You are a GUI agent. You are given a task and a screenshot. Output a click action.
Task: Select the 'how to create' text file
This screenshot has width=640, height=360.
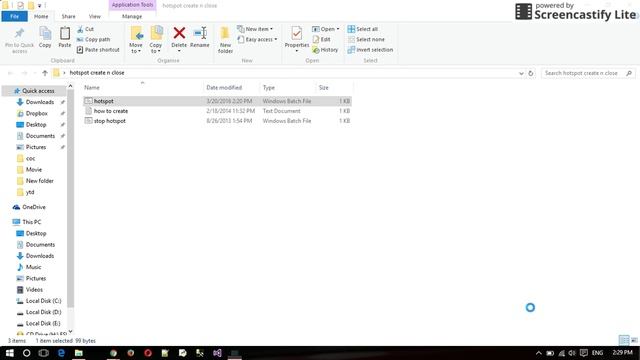[217, 111]
